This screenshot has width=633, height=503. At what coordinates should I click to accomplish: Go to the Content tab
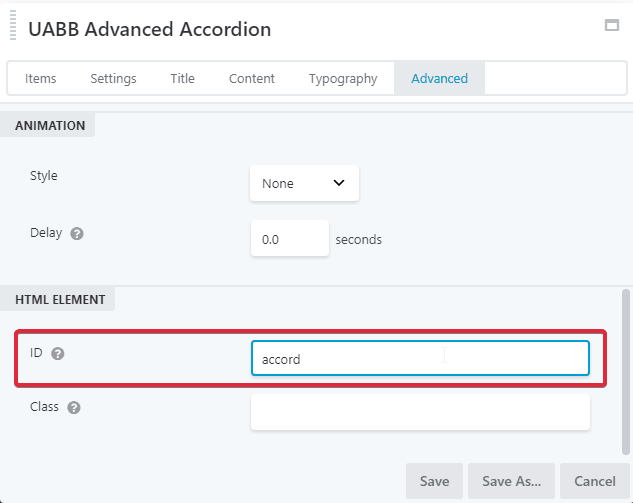(x=251, y=79)
